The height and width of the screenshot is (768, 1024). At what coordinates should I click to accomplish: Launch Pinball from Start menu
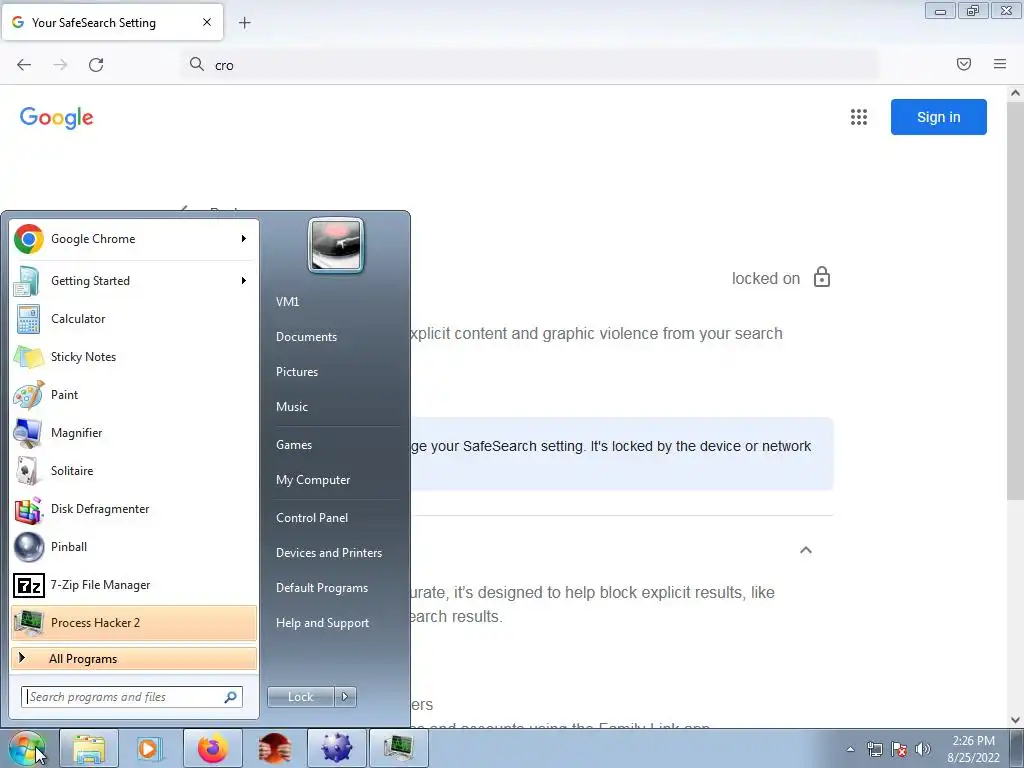pos(134,547)
